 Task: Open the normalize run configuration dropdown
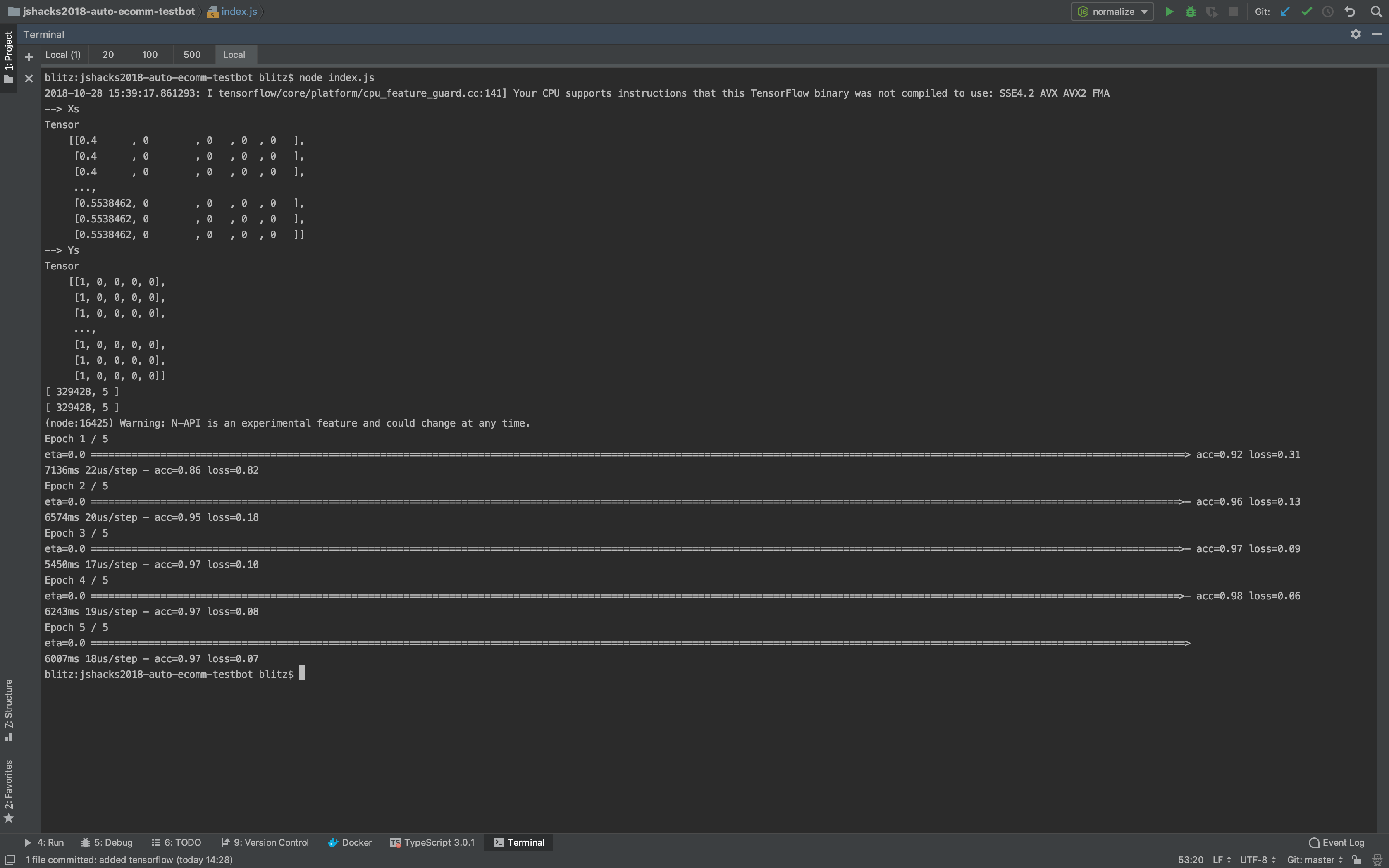click(x=1112, y=12)
